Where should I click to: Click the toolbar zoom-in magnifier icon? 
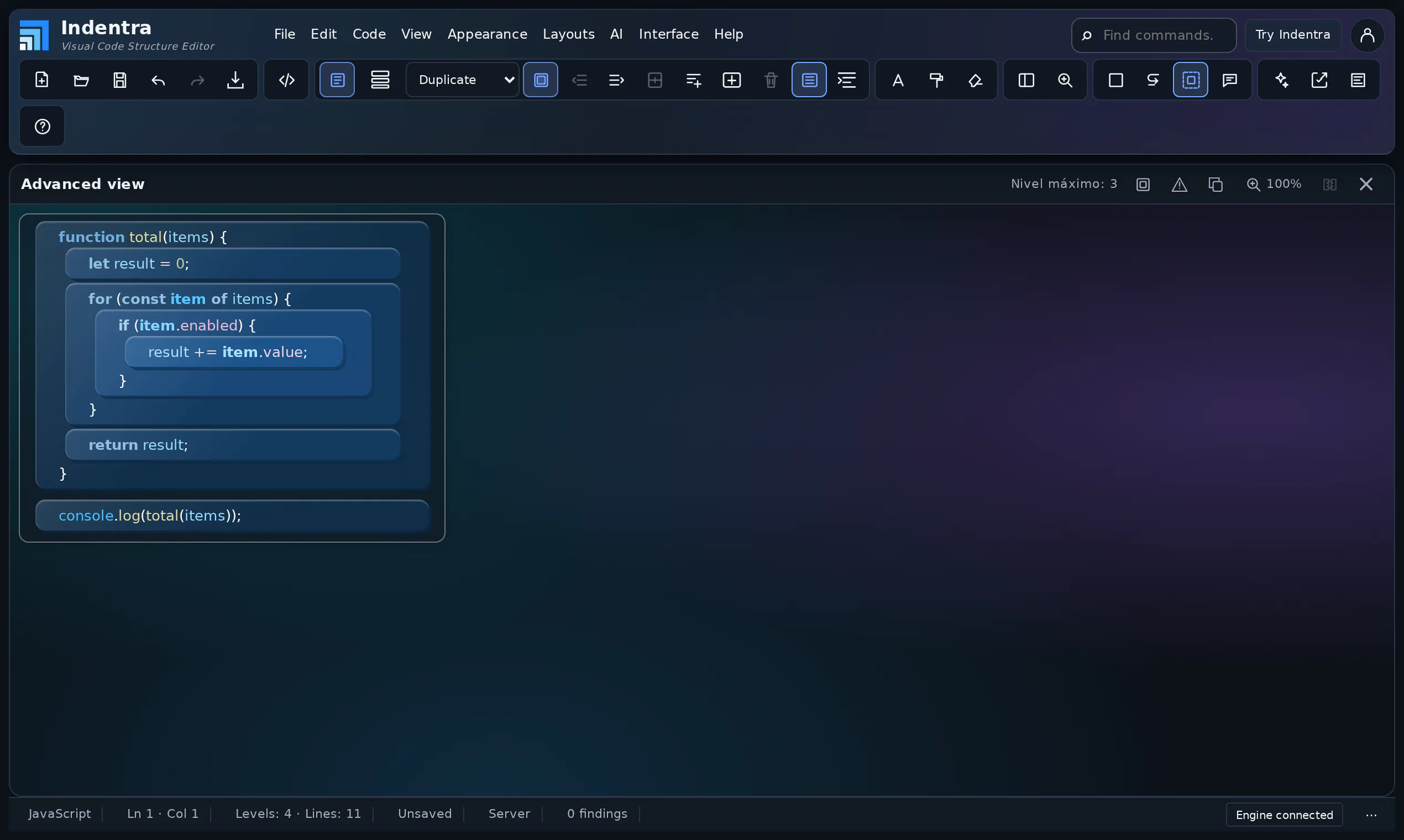tap(1065, 80)
